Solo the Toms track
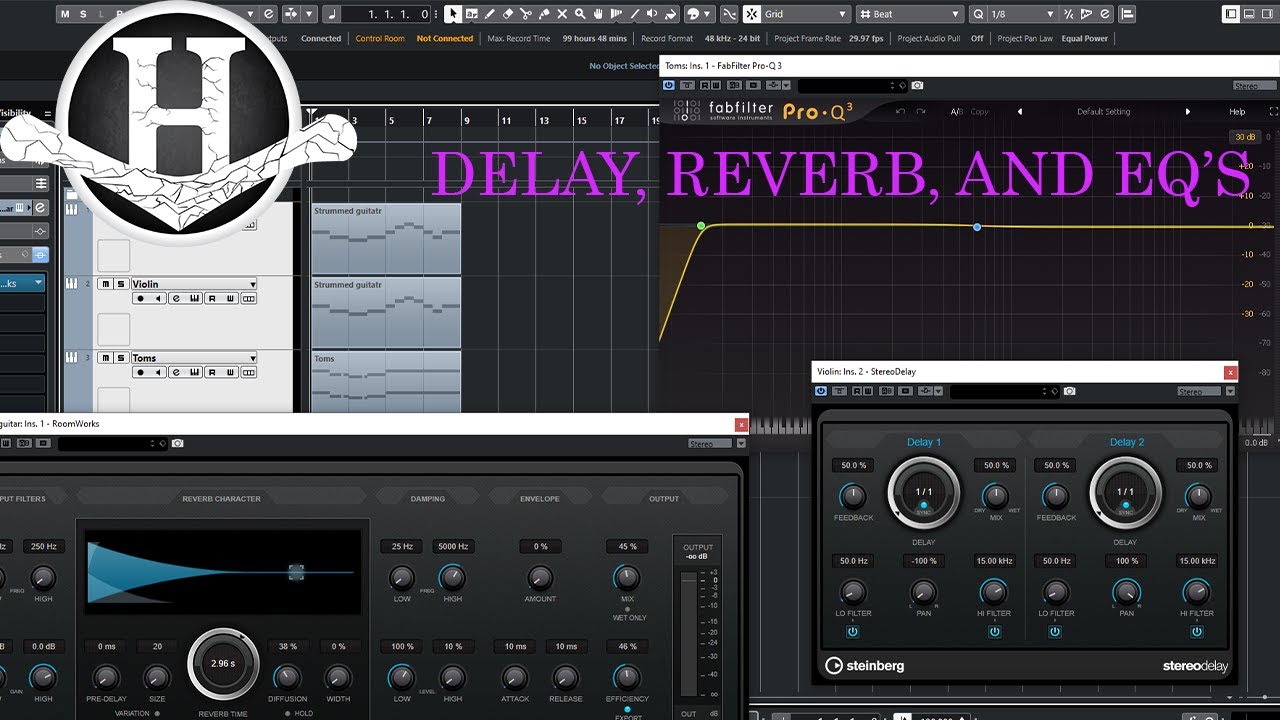The width and height of the screenshot is (1280, 720). 121,357
